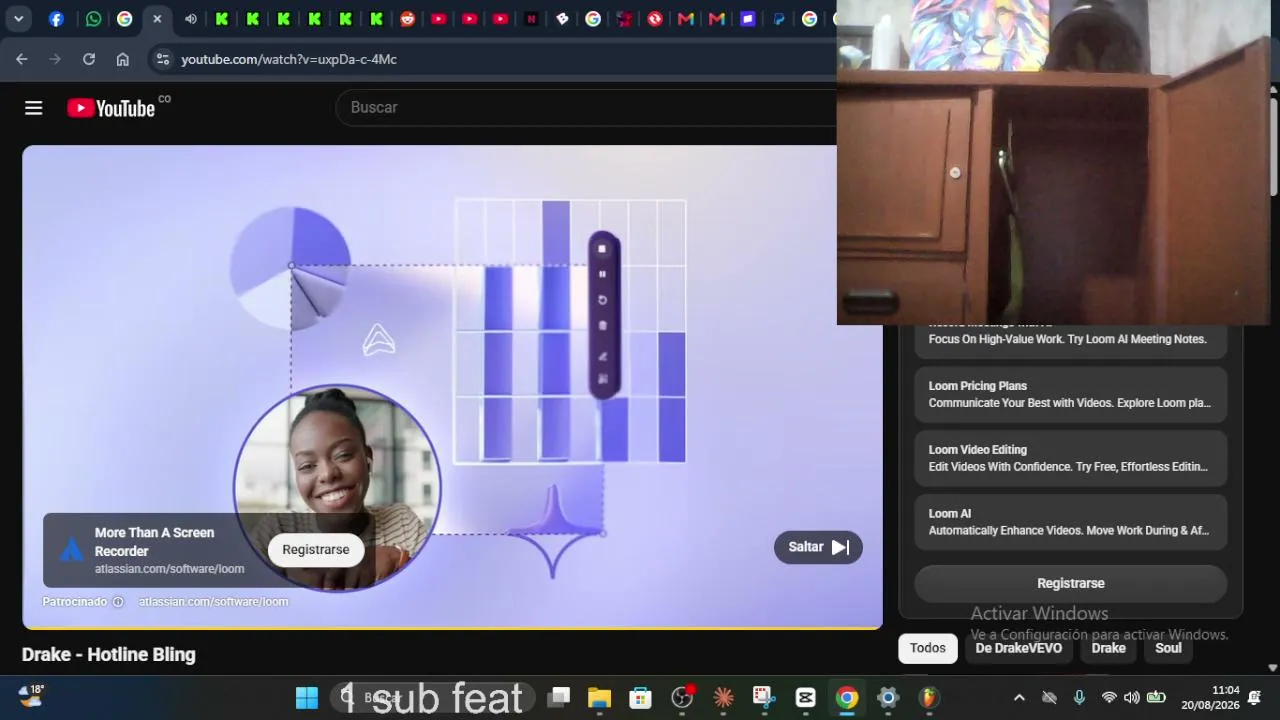Open the orange starburst app on taskbar
Viewport: 1280px width, 720px height.
click(723, 698)
